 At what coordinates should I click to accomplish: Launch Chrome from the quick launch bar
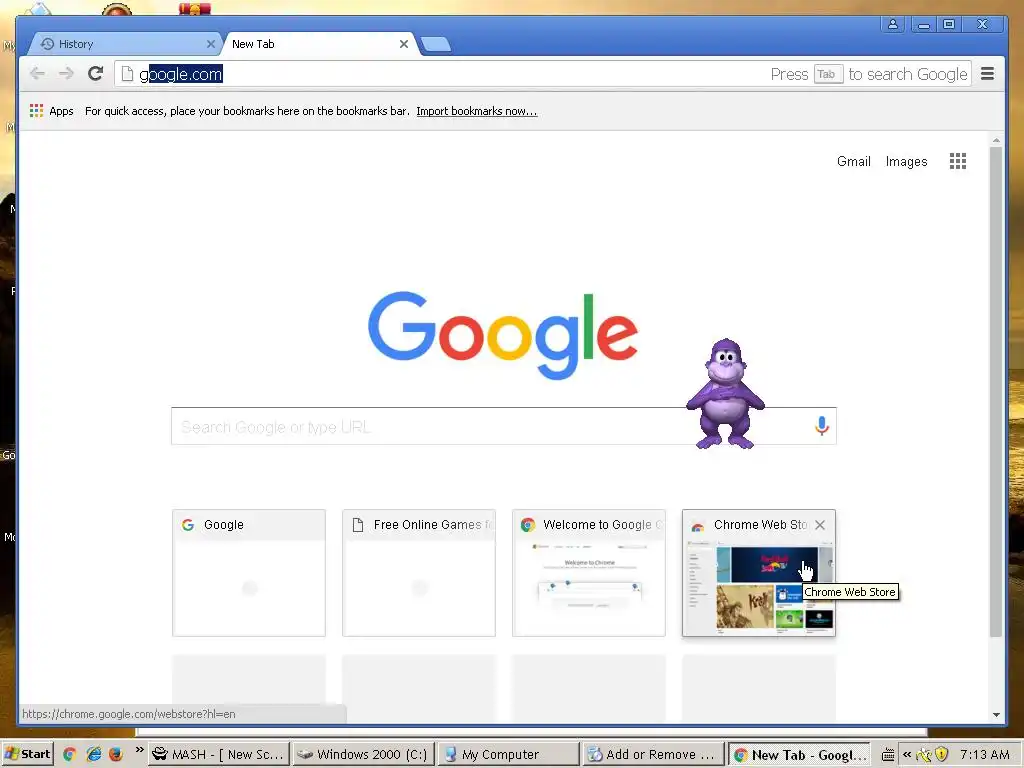tap(69, 754)
